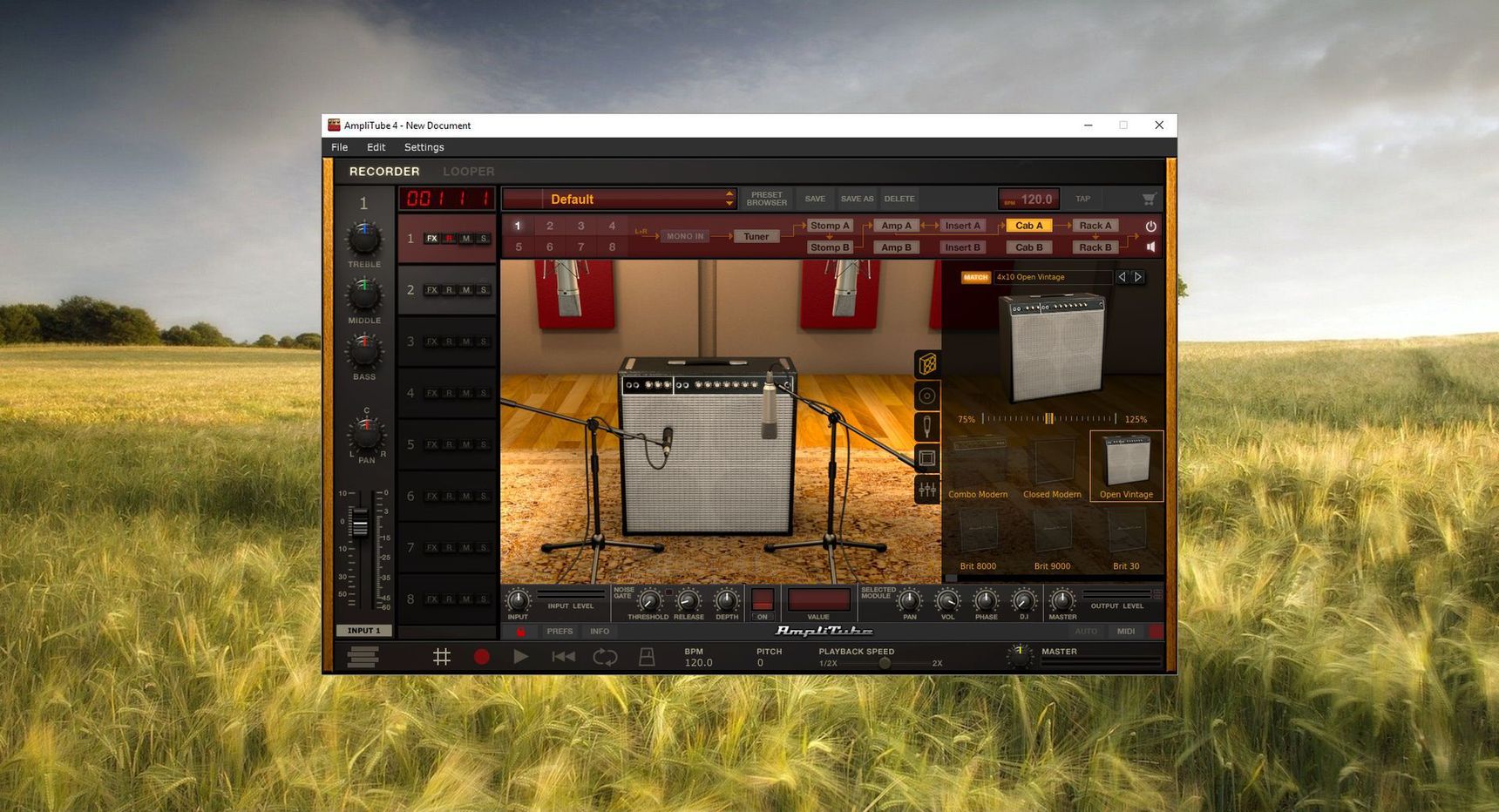Click the rewind to start button
The width and height of the screenshot is (1499, 812).
[563, 657]
